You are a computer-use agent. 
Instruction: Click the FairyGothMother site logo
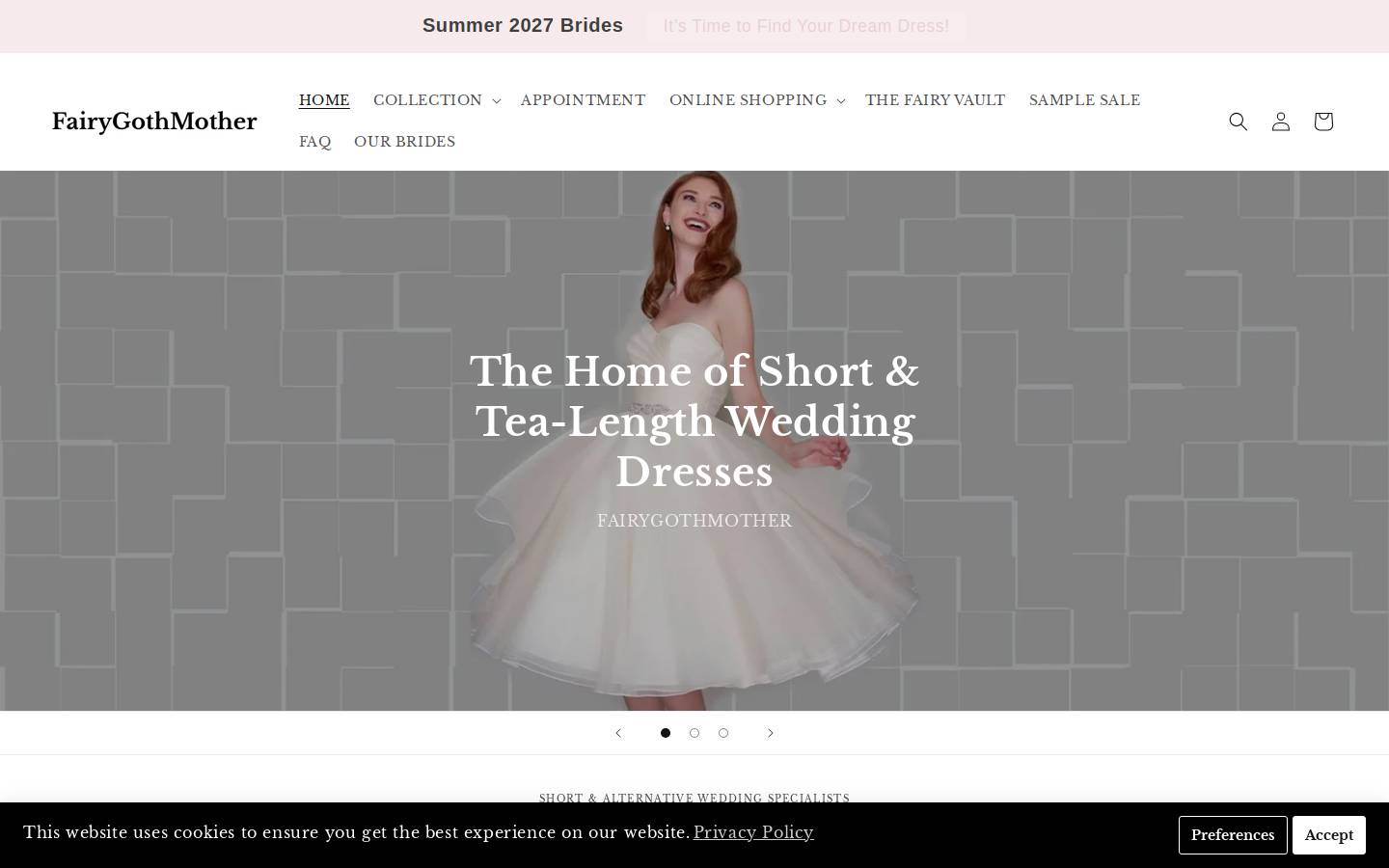point(154,122)
